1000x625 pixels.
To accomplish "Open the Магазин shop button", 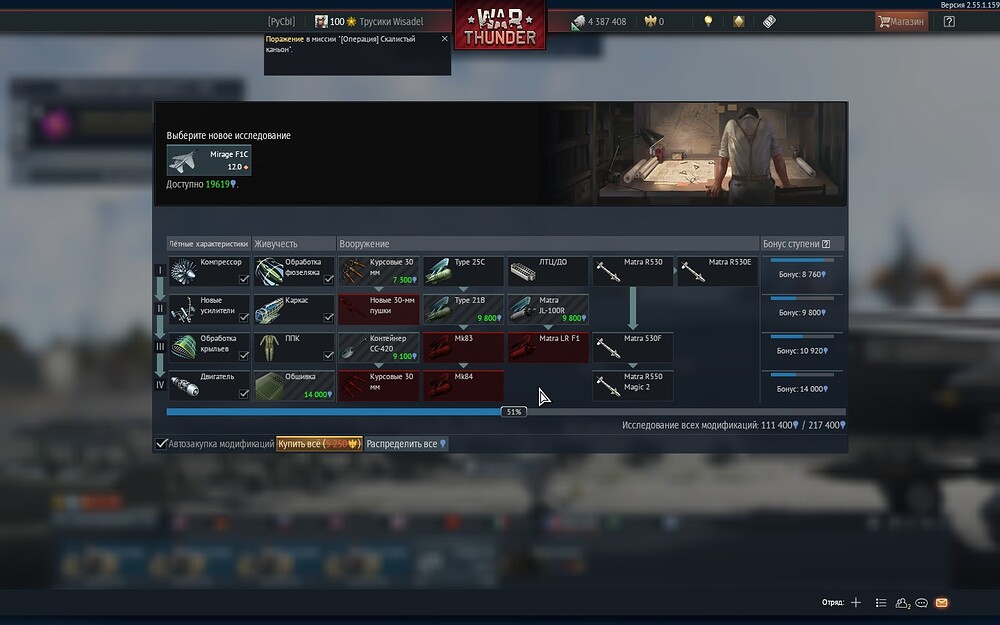I will (x=901, y=21).
